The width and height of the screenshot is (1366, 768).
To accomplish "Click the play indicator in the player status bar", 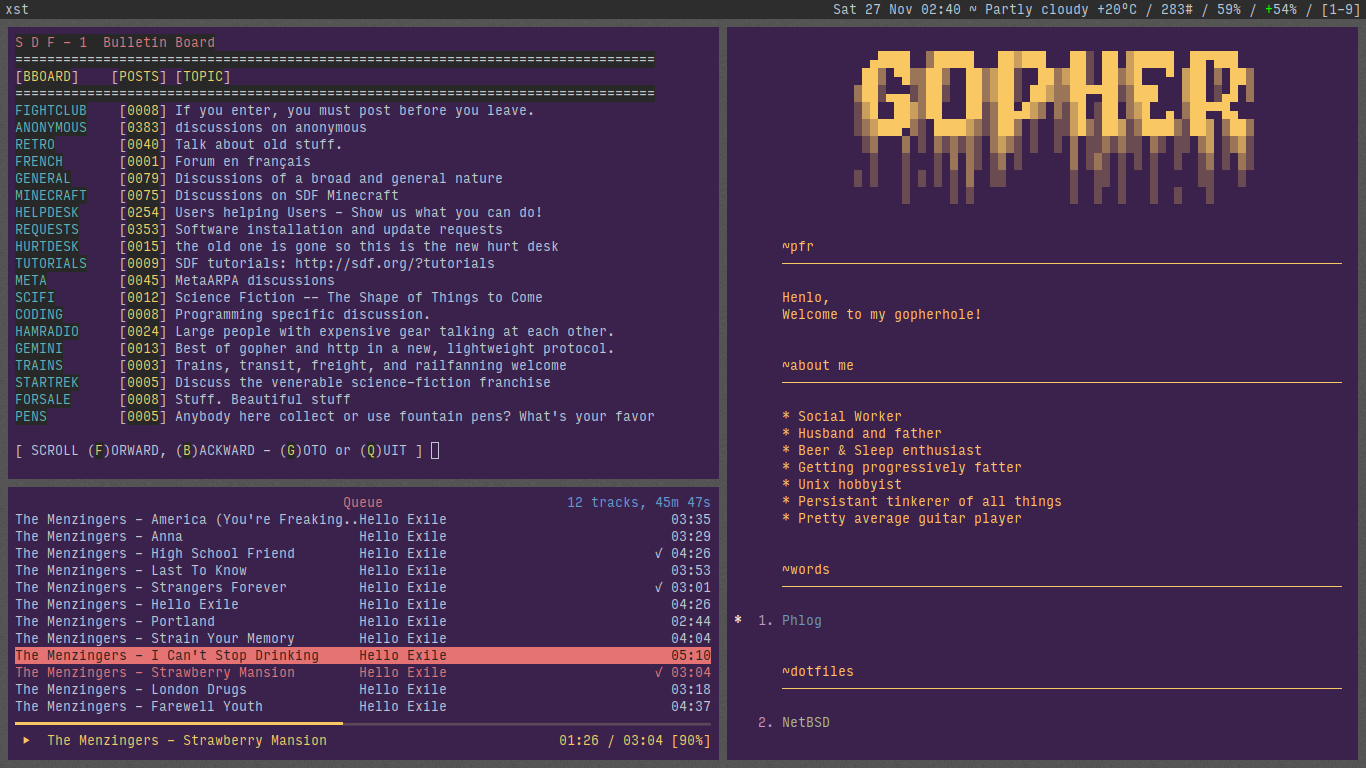I will coord(26,741).
